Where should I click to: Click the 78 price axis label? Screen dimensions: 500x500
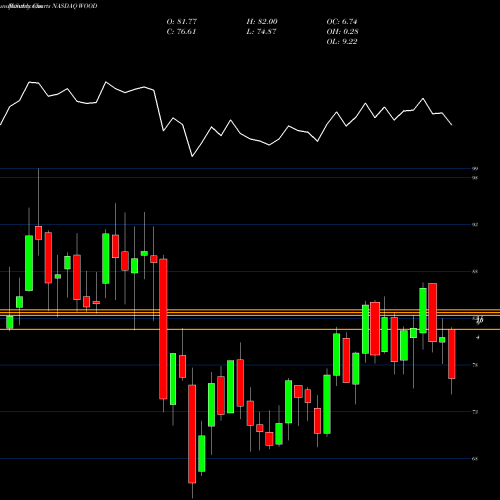pyautogui.click(x=475, y=365)
